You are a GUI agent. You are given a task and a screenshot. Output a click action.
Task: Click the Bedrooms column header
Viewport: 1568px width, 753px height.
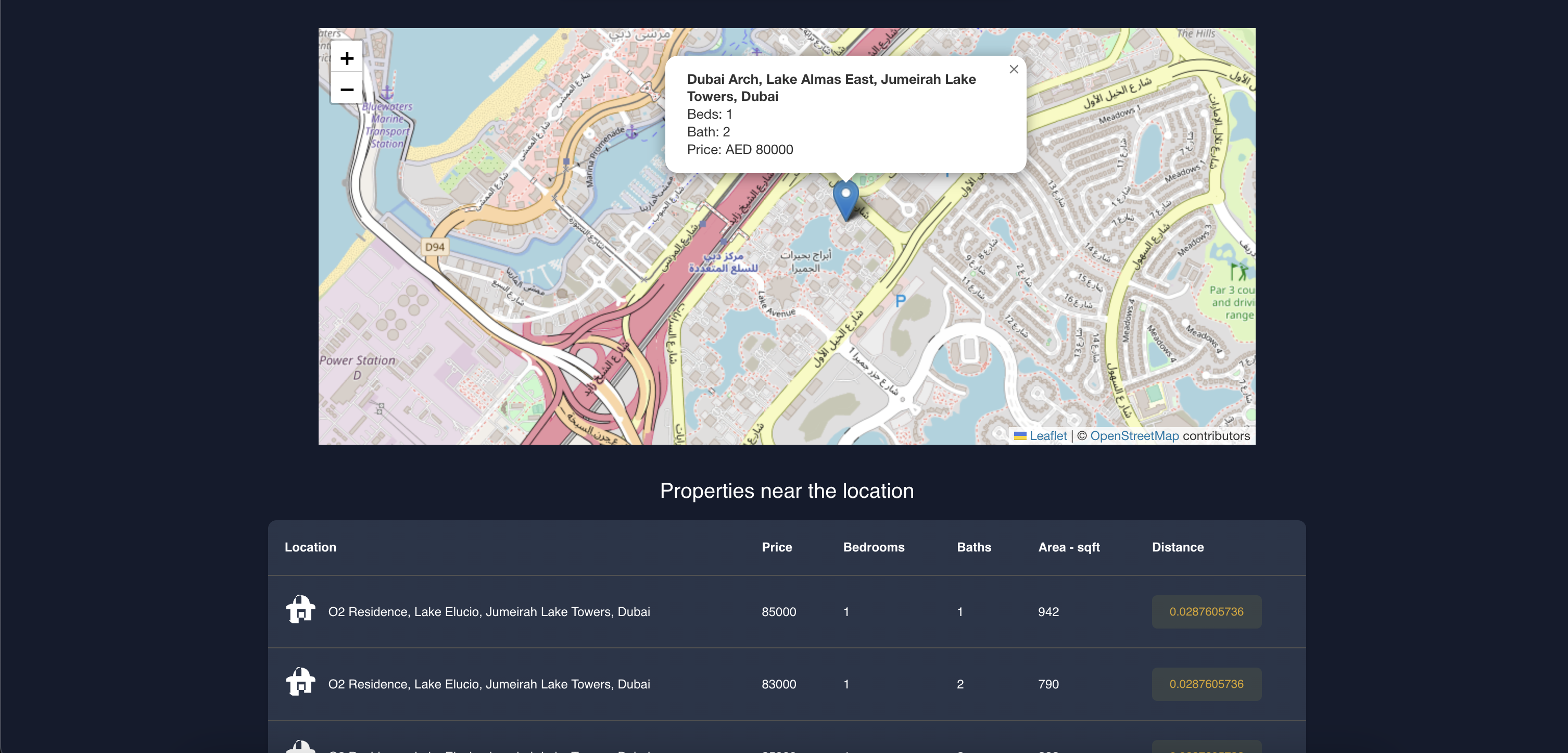874,547
